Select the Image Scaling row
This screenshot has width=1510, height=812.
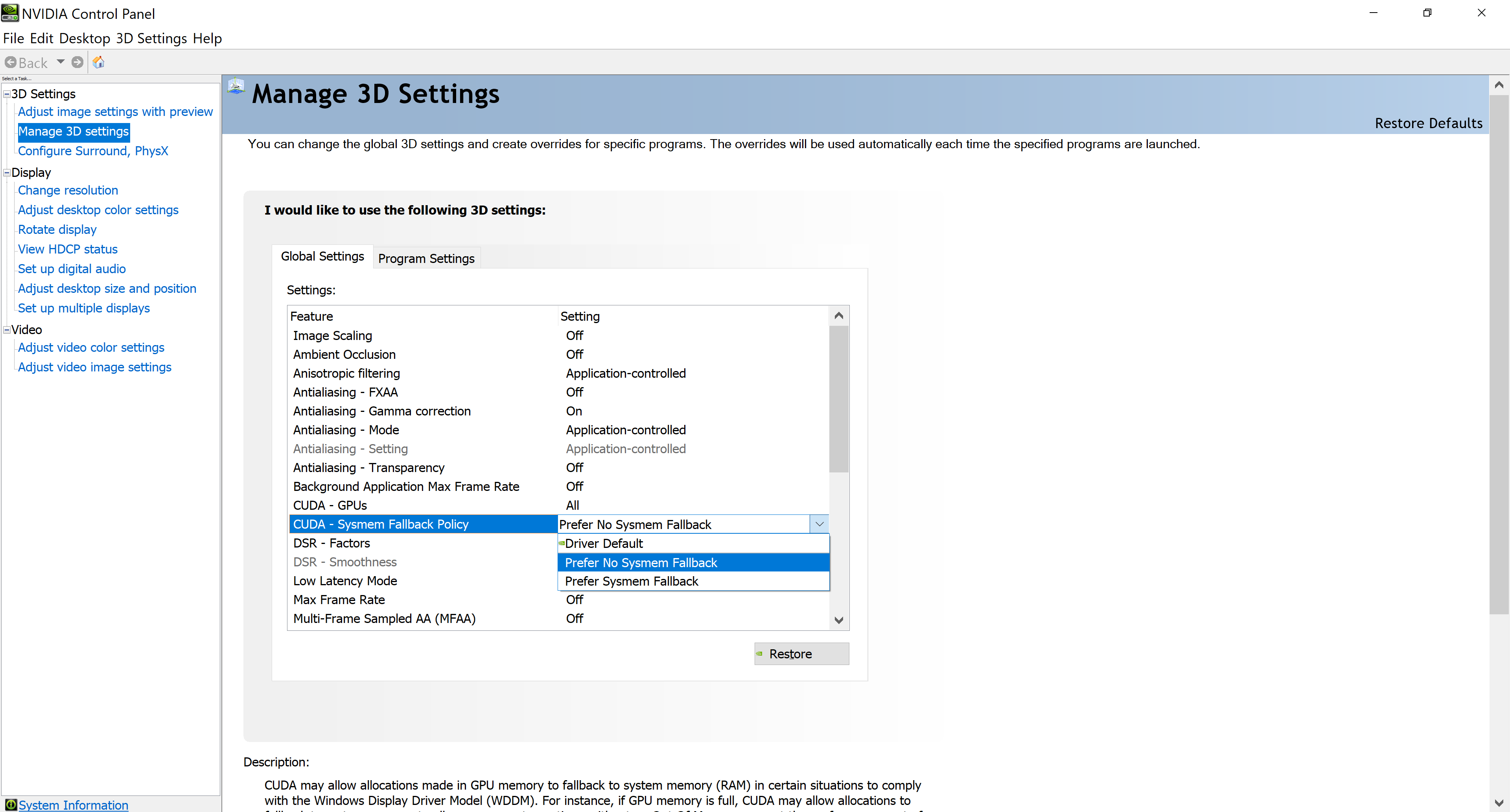(559, 336)
